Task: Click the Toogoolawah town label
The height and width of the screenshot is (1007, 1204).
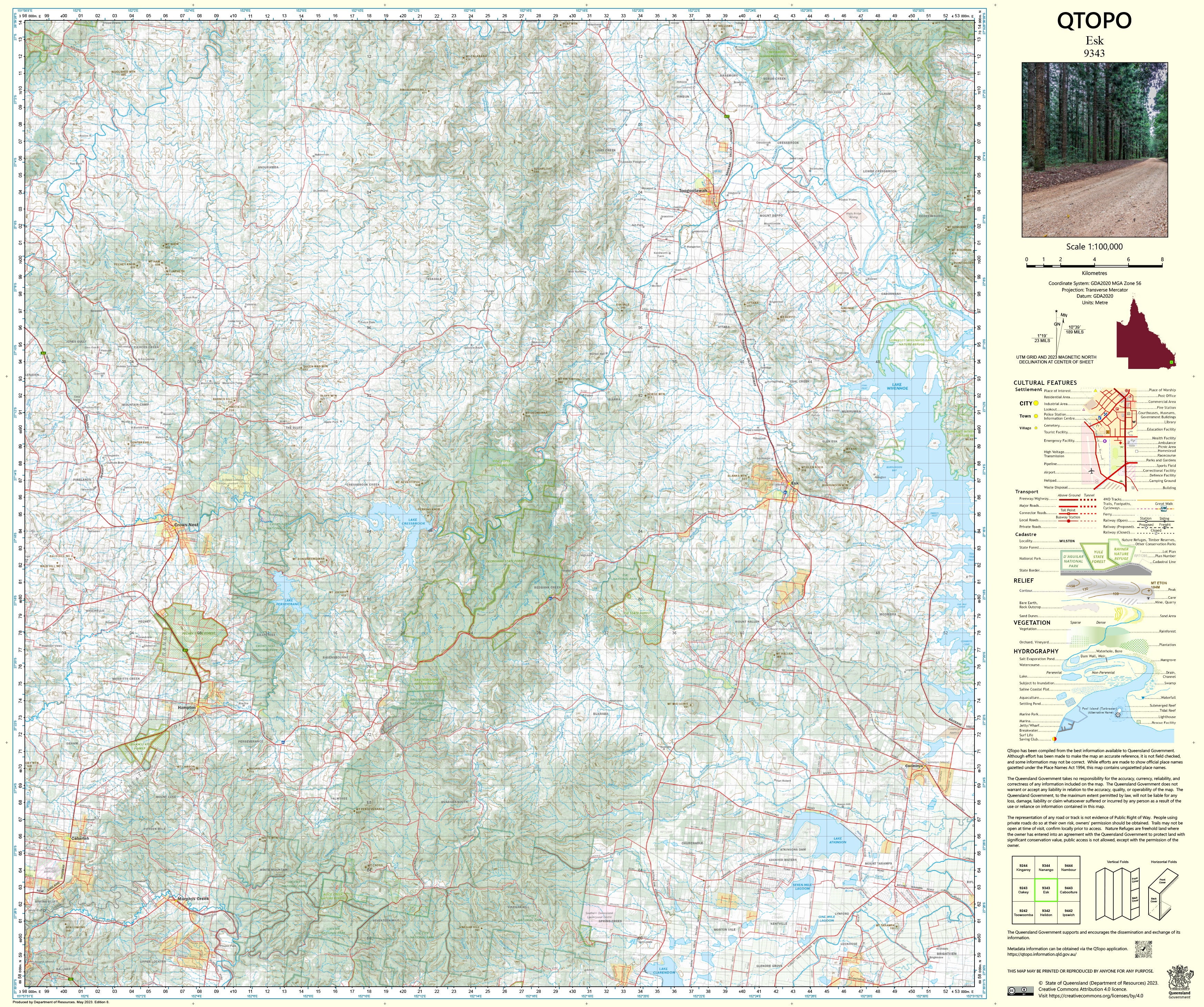Action: [x=693, y=191]
